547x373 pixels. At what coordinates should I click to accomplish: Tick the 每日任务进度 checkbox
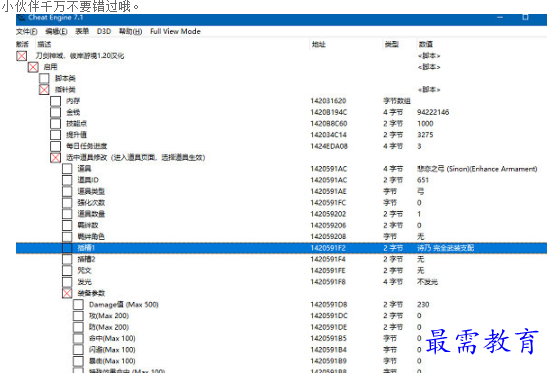click(x=55, y=146)
